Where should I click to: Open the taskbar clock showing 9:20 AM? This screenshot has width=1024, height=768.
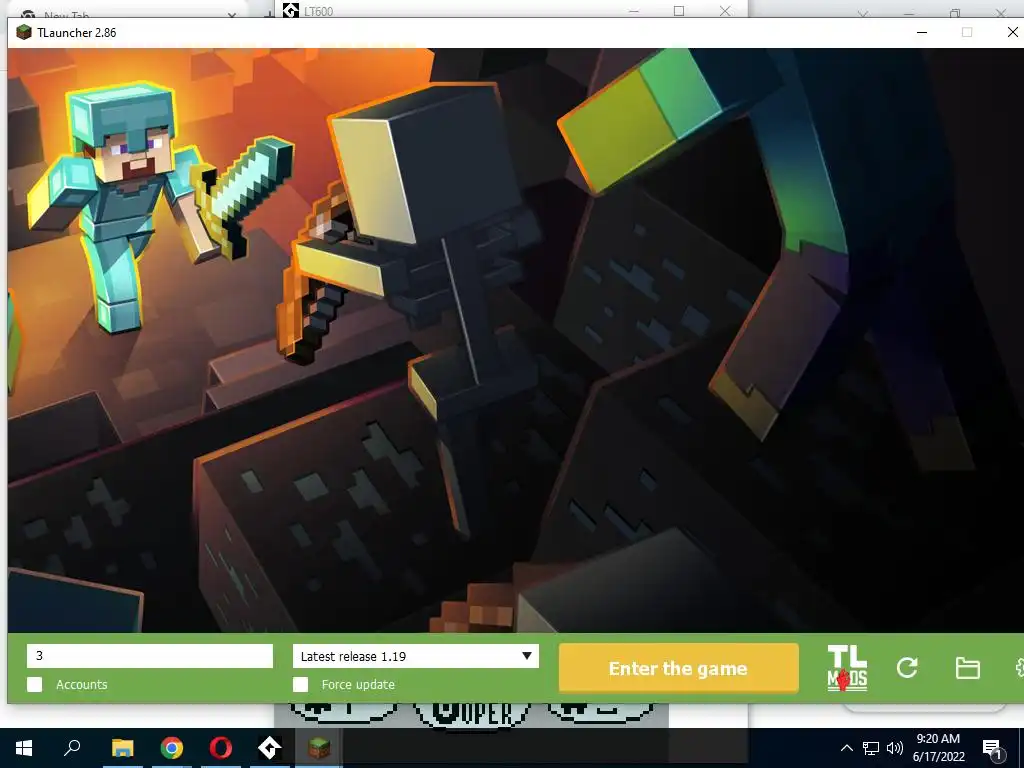[938, 748]
